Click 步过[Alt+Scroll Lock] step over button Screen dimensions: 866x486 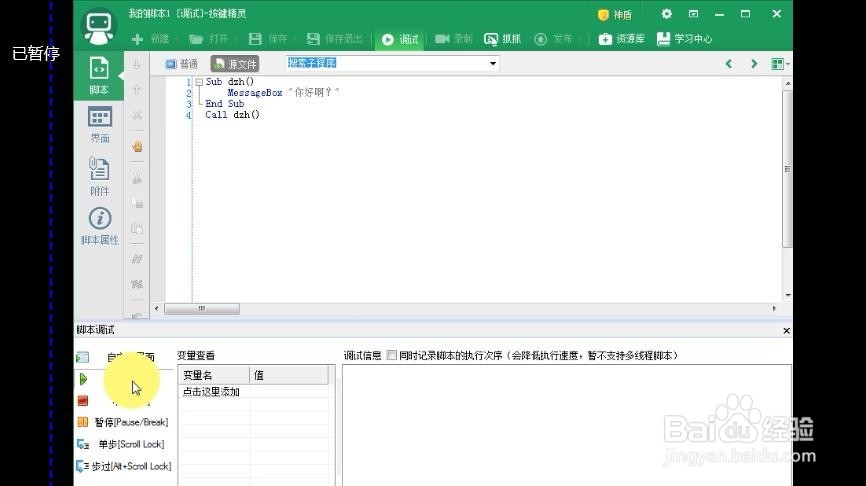pyautogui.click(x=124, y=467)
